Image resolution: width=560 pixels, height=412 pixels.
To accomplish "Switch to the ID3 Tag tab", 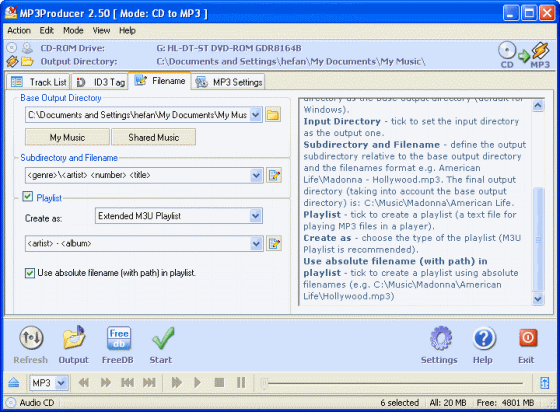I will coord(100,82).
